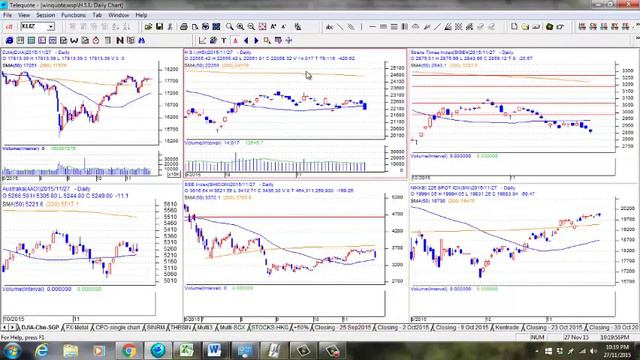Click the Straits Times Index chart title
640x360 pixels.
click(462, 52)
